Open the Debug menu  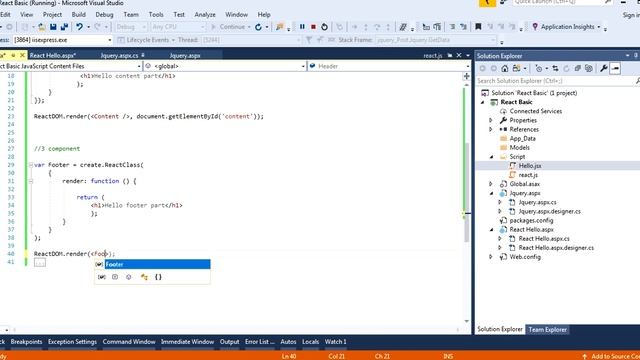(104, 15)
